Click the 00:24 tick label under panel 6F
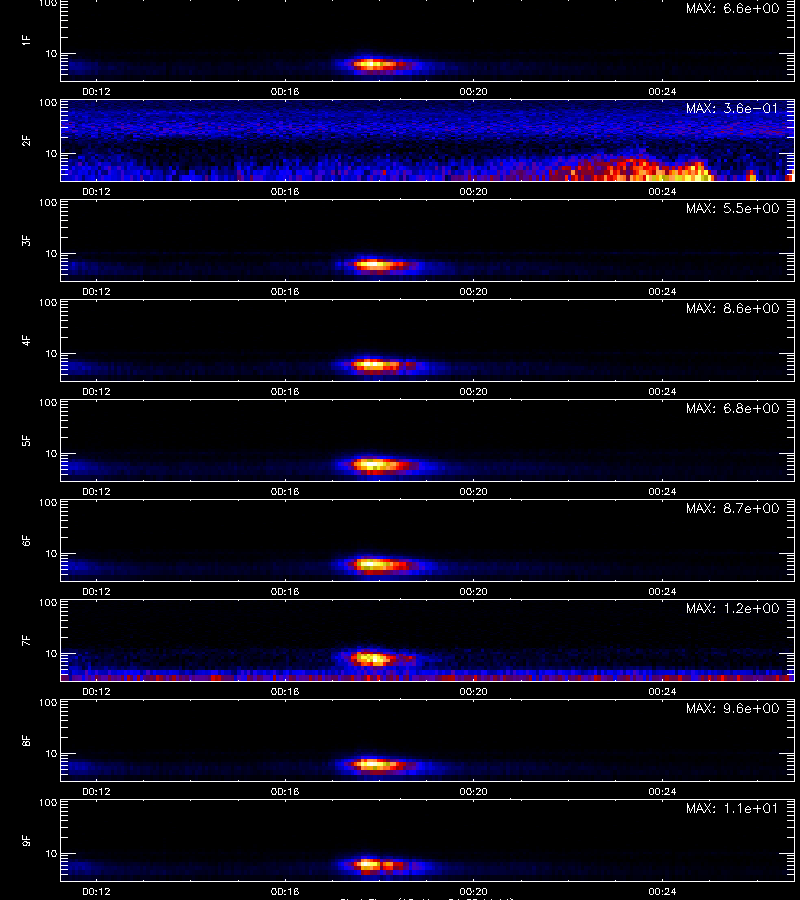Image resolution: width=800 pixels, height=900 pixels. point(662,592)
